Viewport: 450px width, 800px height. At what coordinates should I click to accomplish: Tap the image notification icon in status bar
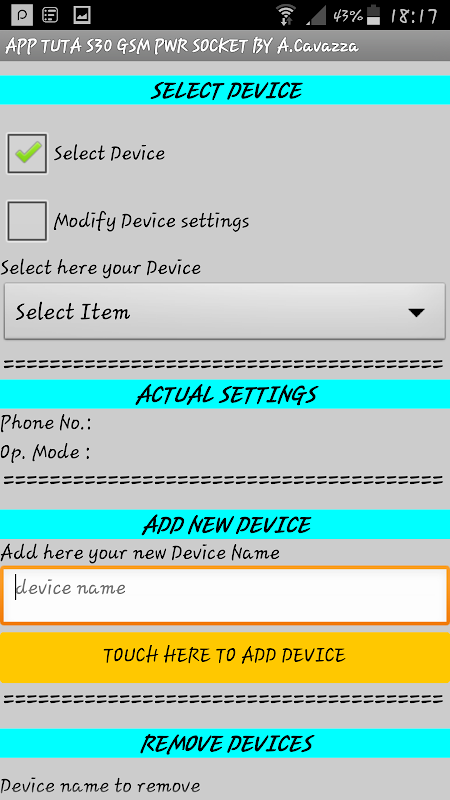(x=82, y=15)
